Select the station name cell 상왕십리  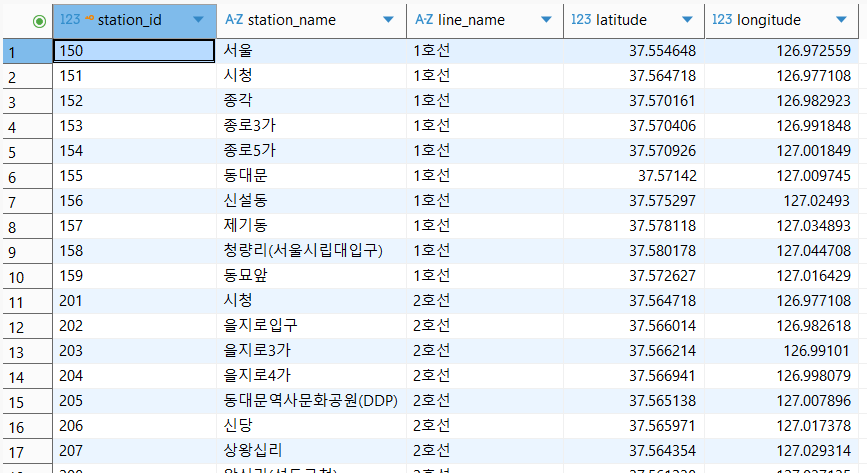(x=311, y=451)
